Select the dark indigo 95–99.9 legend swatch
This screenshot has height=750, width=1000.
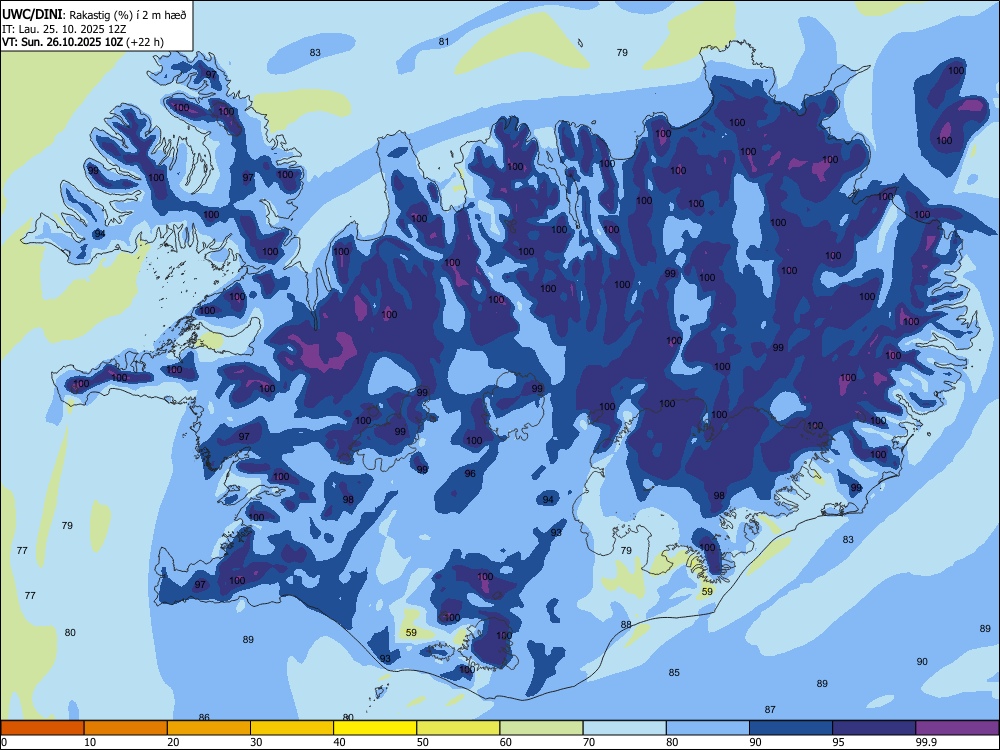874,728
